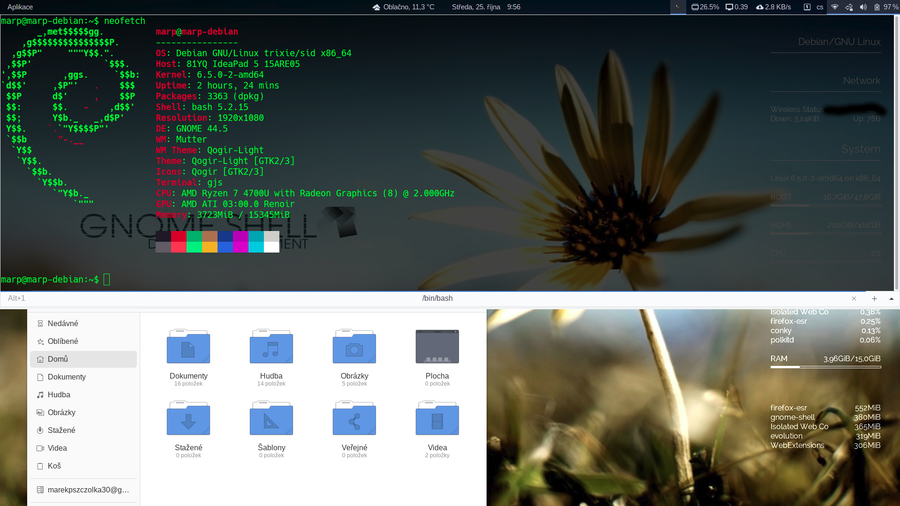This screenshot has width=900, height=506.
Task: Select the Videa film folder icon
Action: pyautogui.click(x=437, y=418)
